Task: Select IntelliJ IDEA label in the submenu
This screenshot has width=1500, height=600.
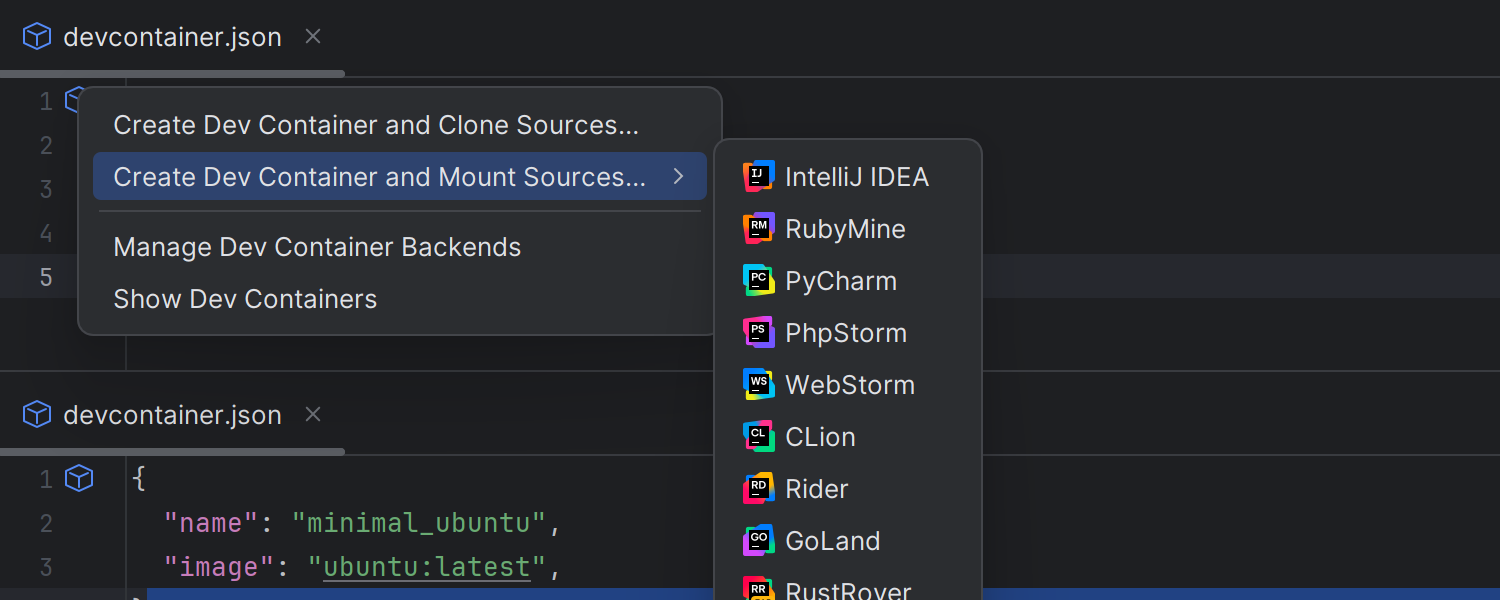Action: point(857,177)
